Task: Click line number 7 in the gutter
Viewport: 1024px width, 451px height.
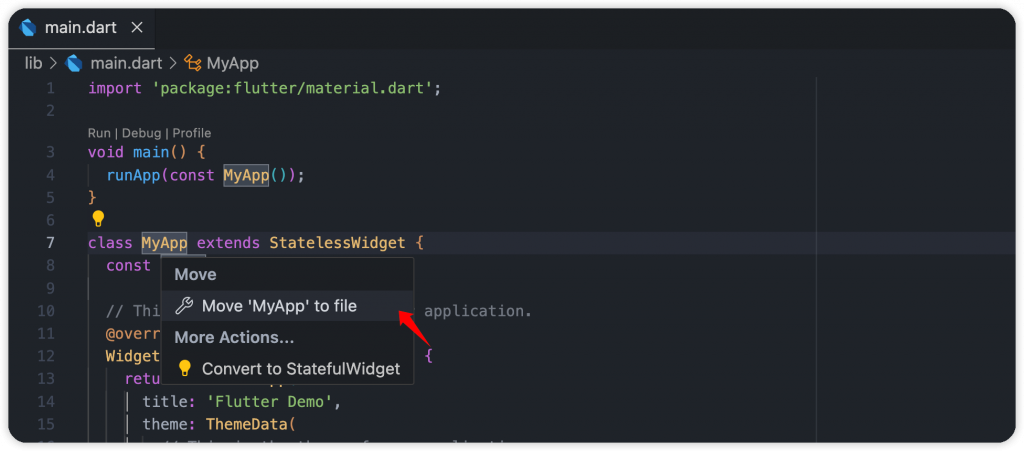Action: pyautogui.click(x=50, y=243)
